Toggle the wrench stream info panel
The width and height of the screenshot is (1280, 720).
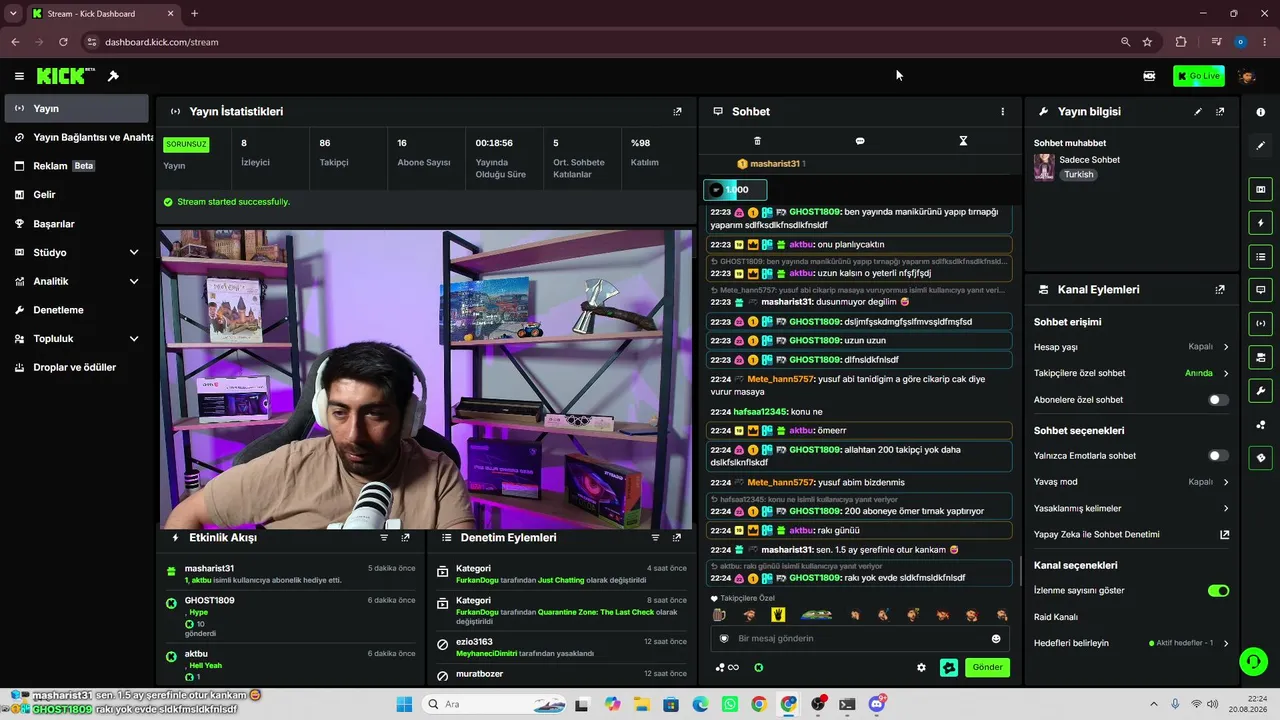click(x=1260, y=391)
